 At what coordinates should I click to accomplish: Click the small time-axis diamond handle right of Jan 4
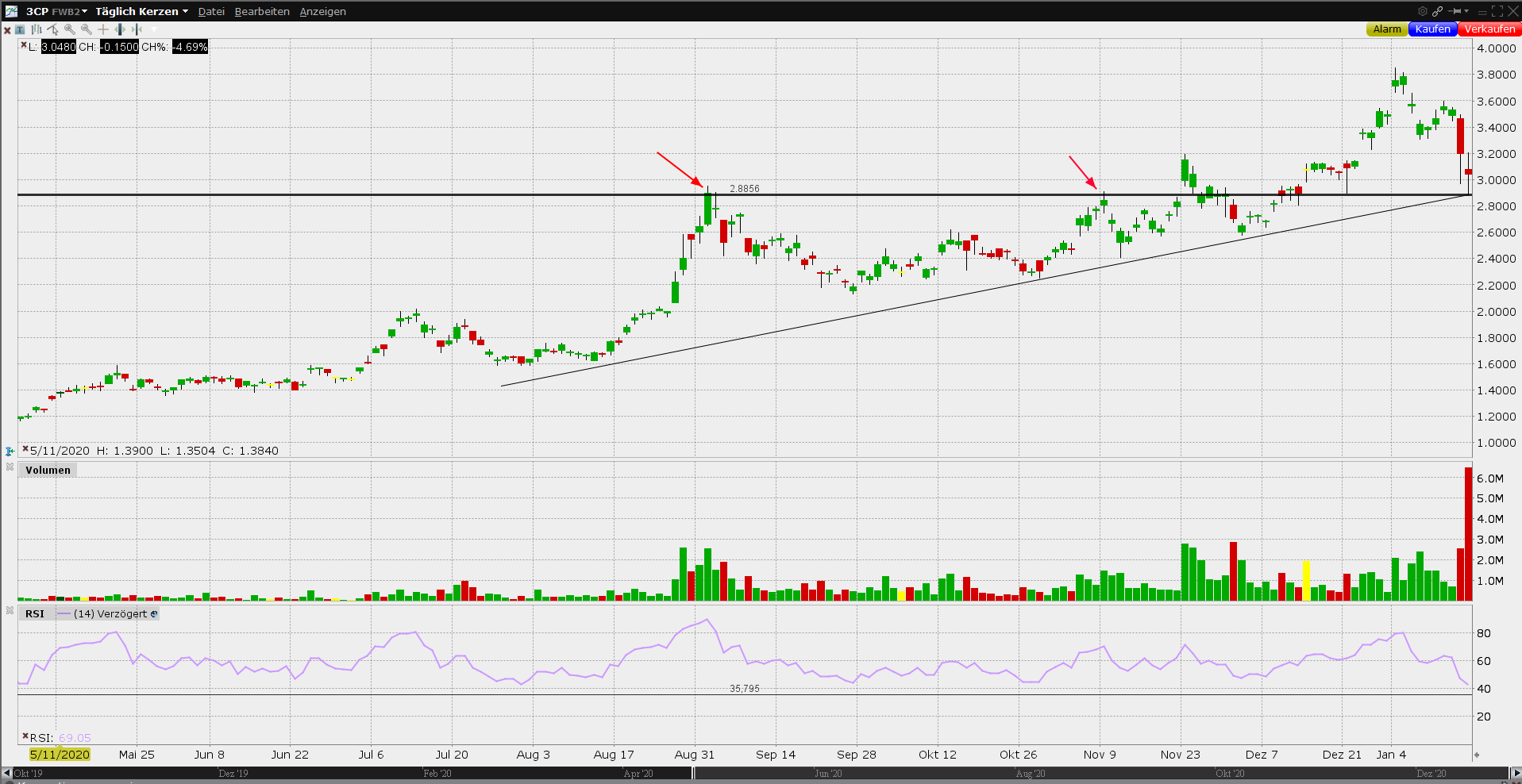tap(1477, 755)
